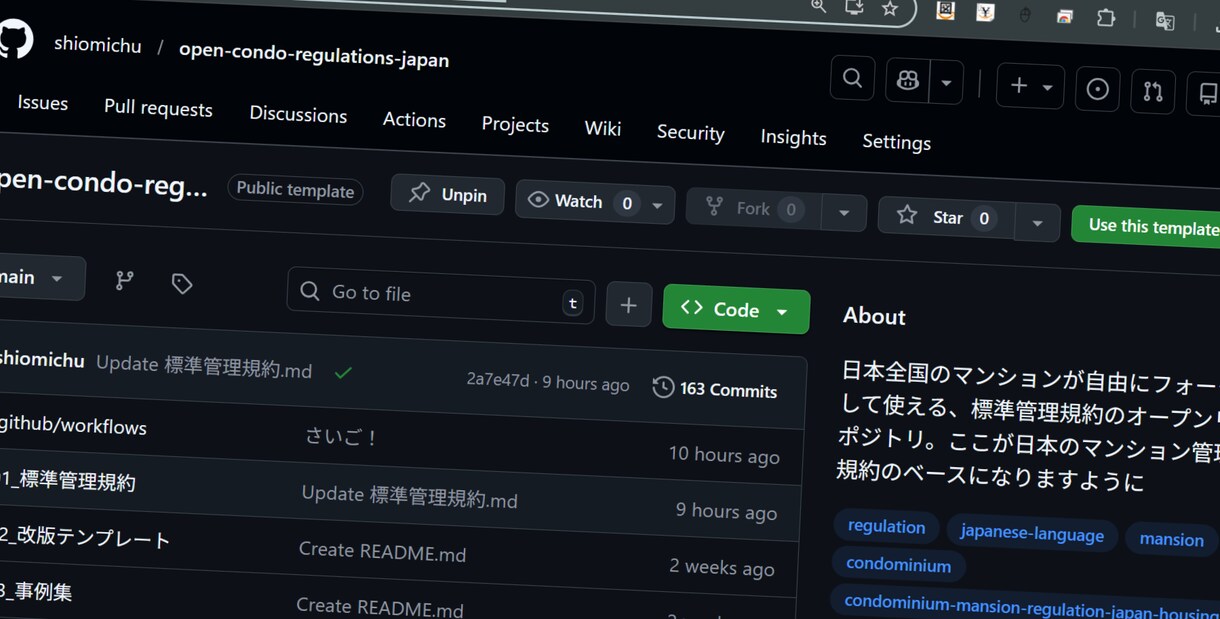The image size is (1220, 619).
Task: Click the plus button beside Go to file
Action: click(x=628, y=305)
